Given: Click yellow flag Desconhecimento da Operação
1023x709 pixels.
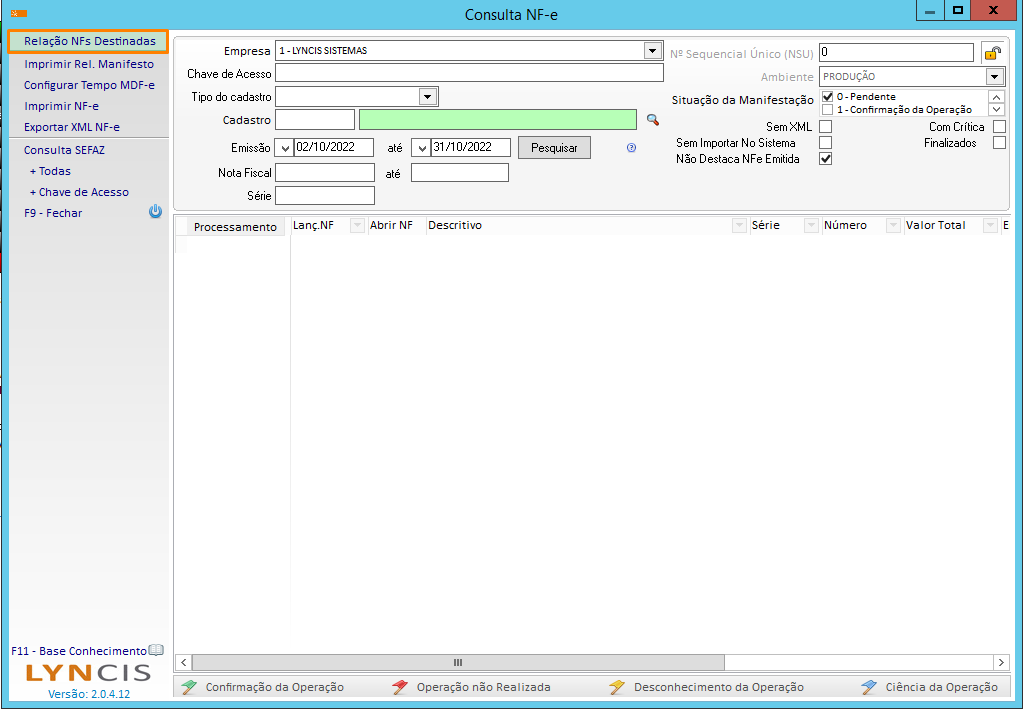Looking at the screenshot, I should click(617, 687).
